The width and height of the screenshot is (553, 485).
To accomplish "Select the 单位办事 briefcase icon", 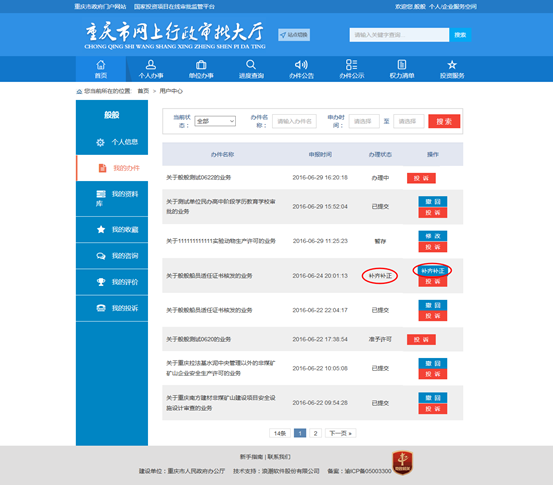I will [x=201, y=65].
